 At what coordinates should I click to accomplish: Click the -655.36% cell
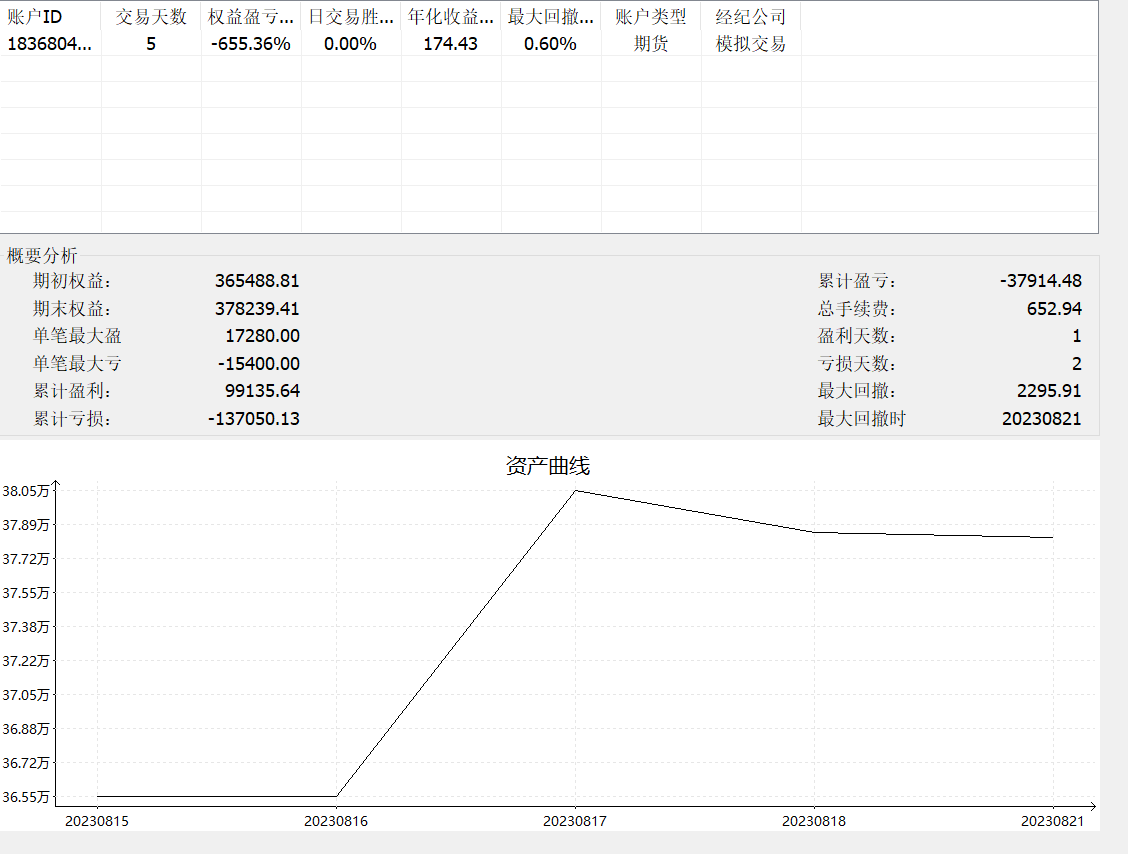point(250,44)
